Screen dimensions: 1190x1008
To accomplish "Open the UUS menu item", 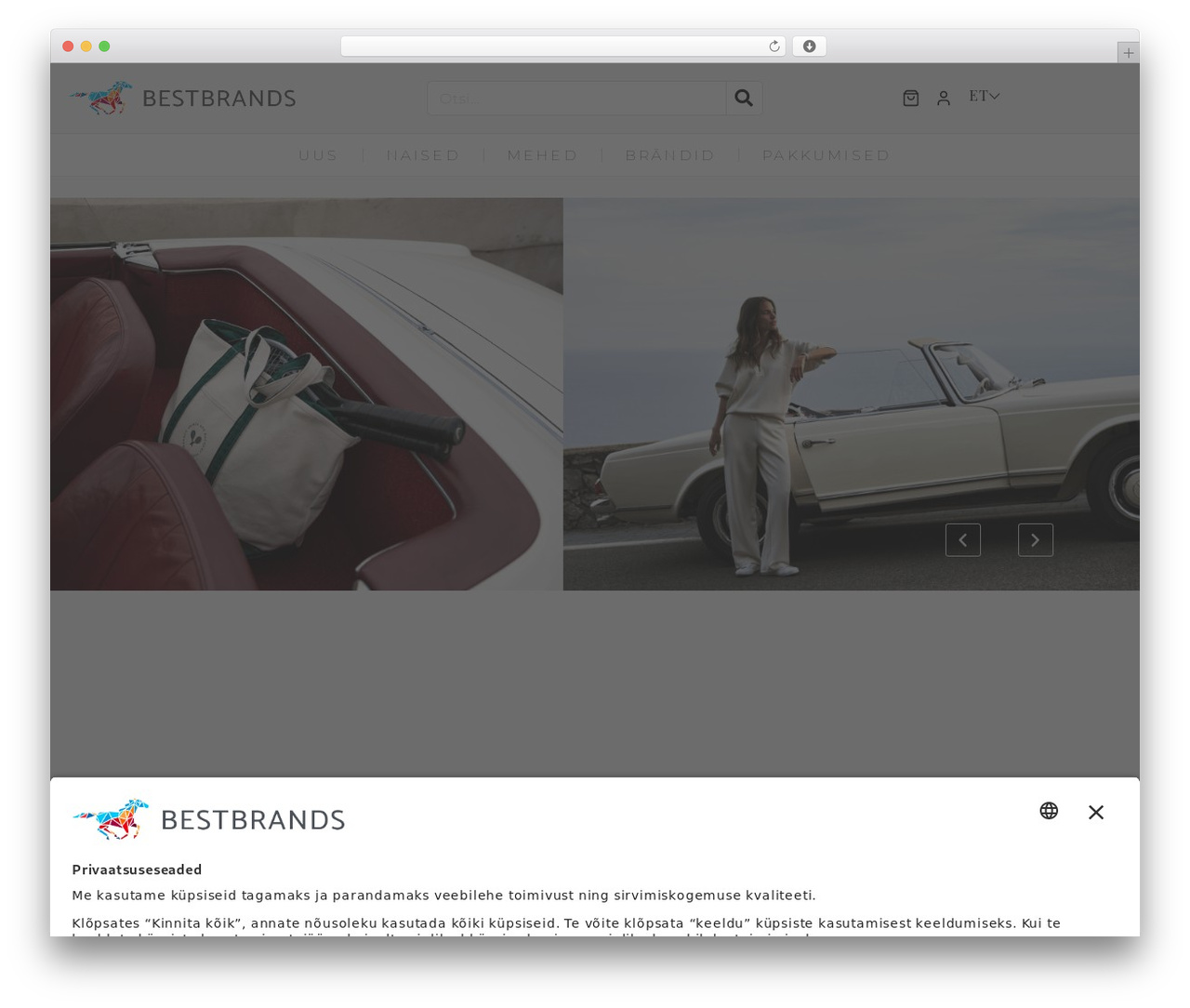I will (x=318, y=155).
